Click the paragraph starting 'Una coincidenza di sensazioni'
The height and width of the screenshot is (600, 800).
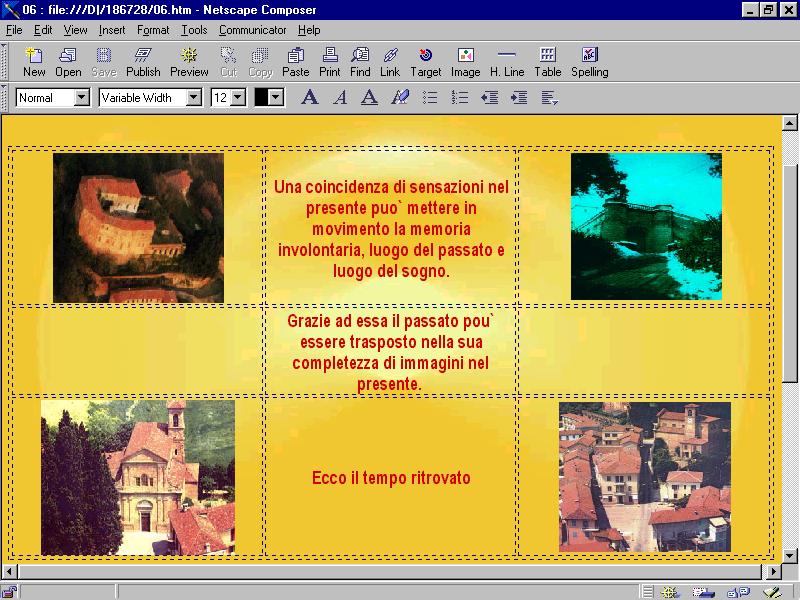click(391, 229)
